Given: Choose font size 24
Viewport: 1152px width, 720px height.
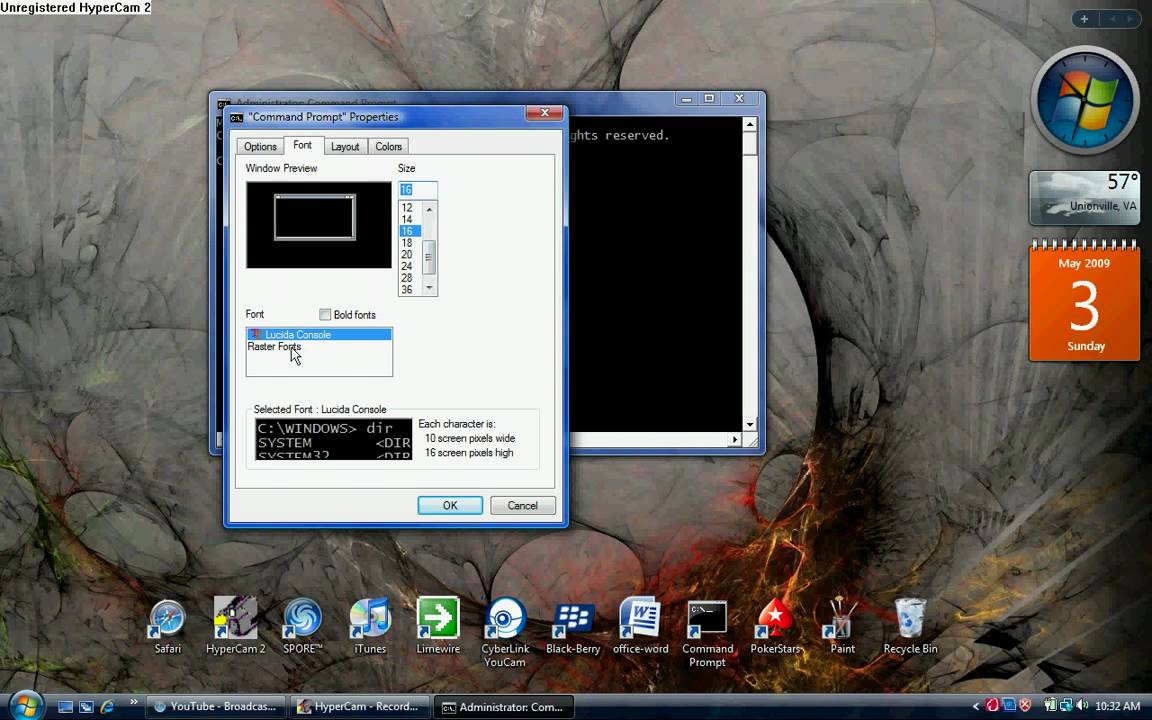Looking at the screenshot, I should tap(409, 267).
